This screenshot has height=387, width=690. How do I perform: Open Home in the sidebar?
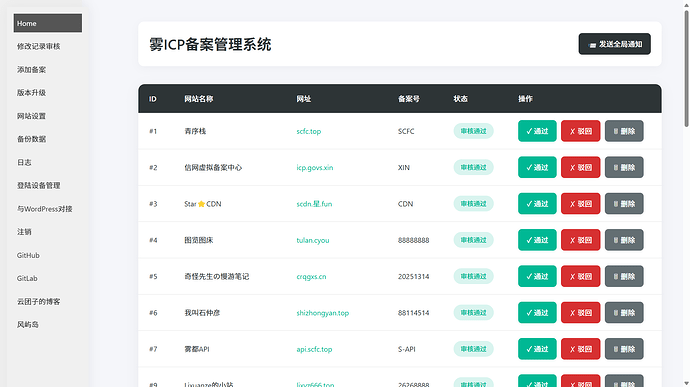tap(48, 23)
